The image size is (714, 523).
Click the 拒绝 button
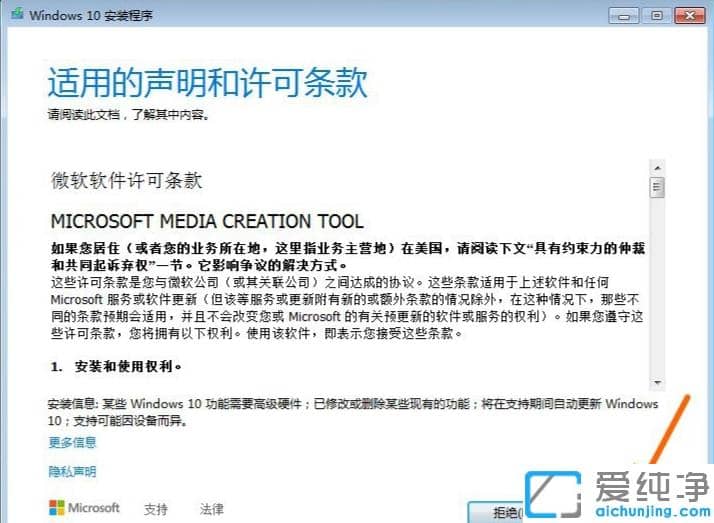[496, 513]
